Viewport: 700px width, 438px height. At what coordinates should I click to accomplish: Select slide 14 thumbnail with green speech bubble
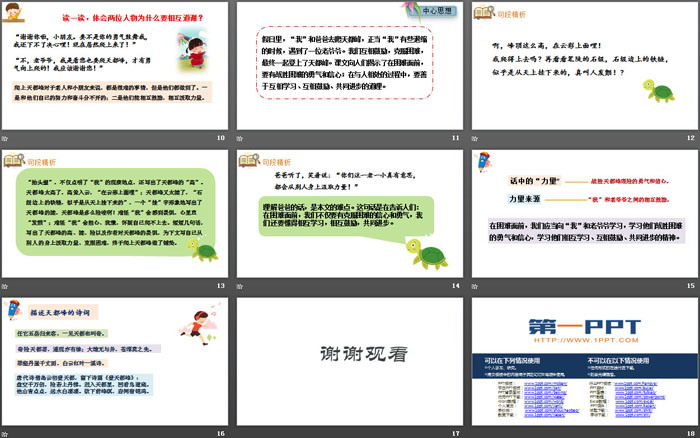[x=350, y=213]
